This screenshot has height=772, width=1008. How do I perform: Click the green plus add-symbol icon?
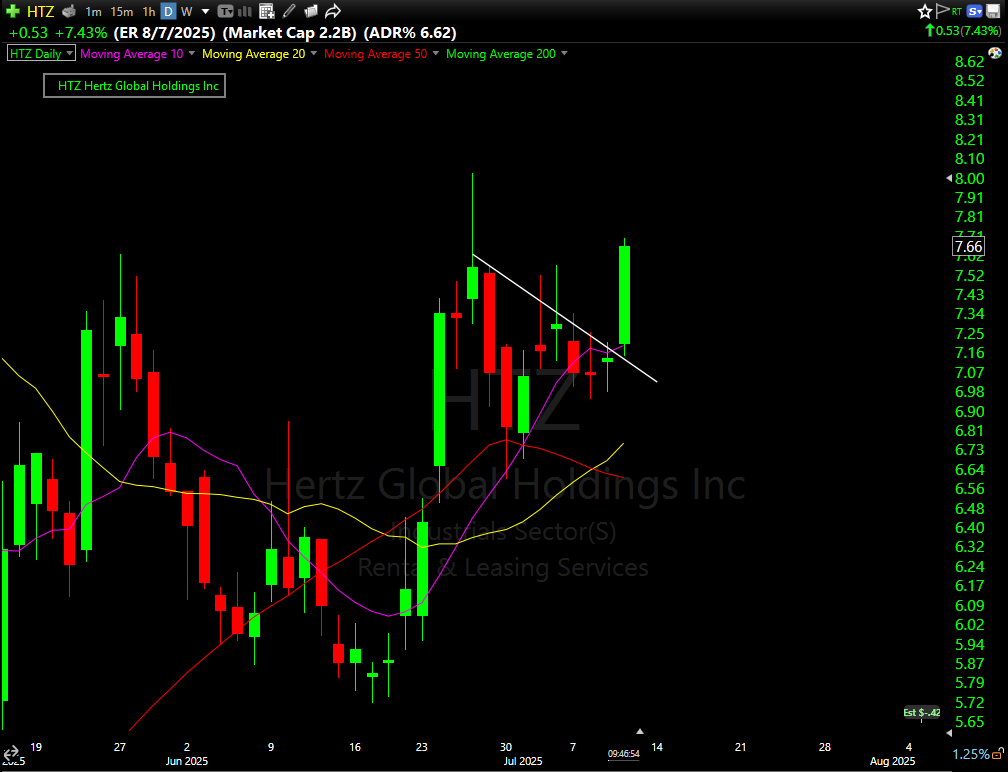[x=12, y=11]
